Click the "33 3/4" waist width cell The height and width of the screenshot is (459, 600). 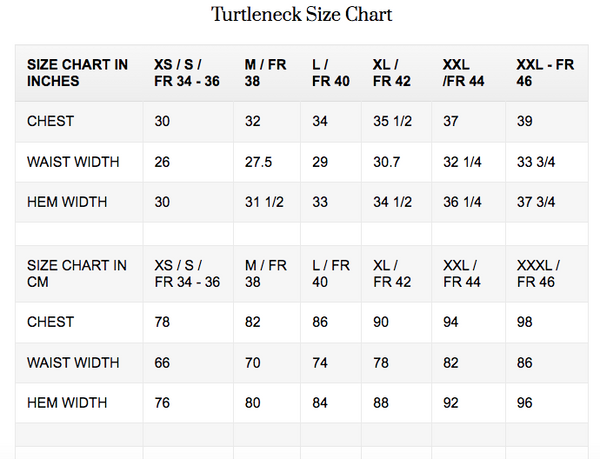point(539,162)
